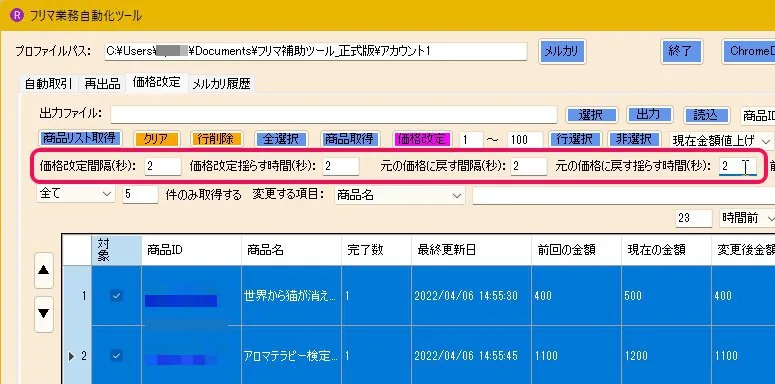Image resolution: width=775 pixels, height=384 pixels.
Task: Click the previous price cell 400 in row 1
Action: tap(577, 296)
